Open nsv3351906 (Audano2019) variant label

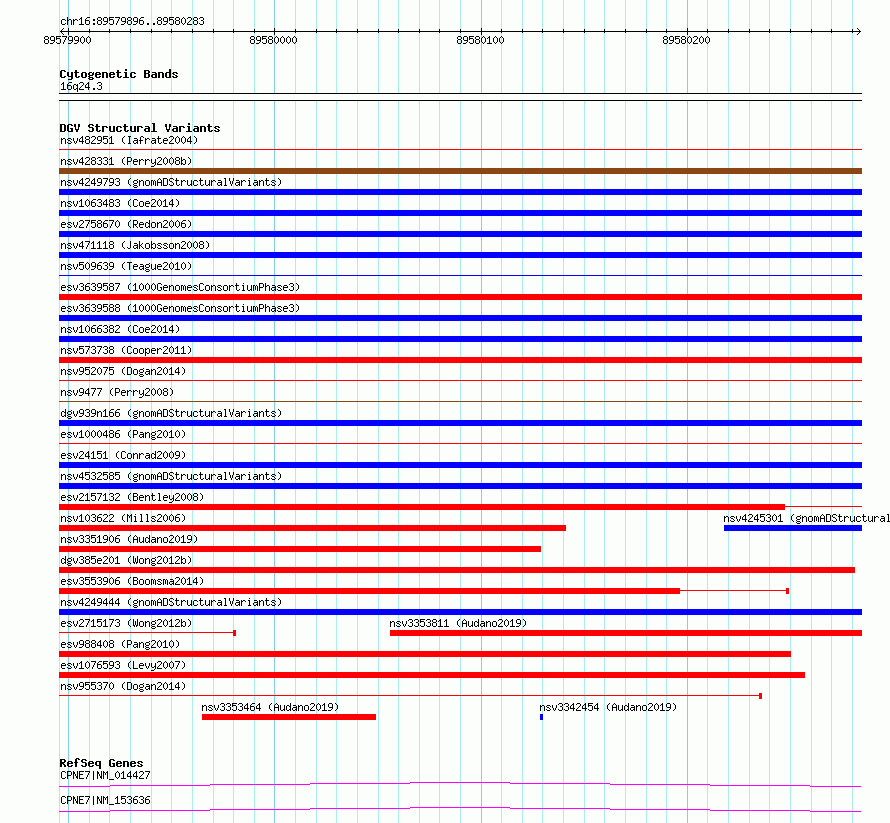129,539
